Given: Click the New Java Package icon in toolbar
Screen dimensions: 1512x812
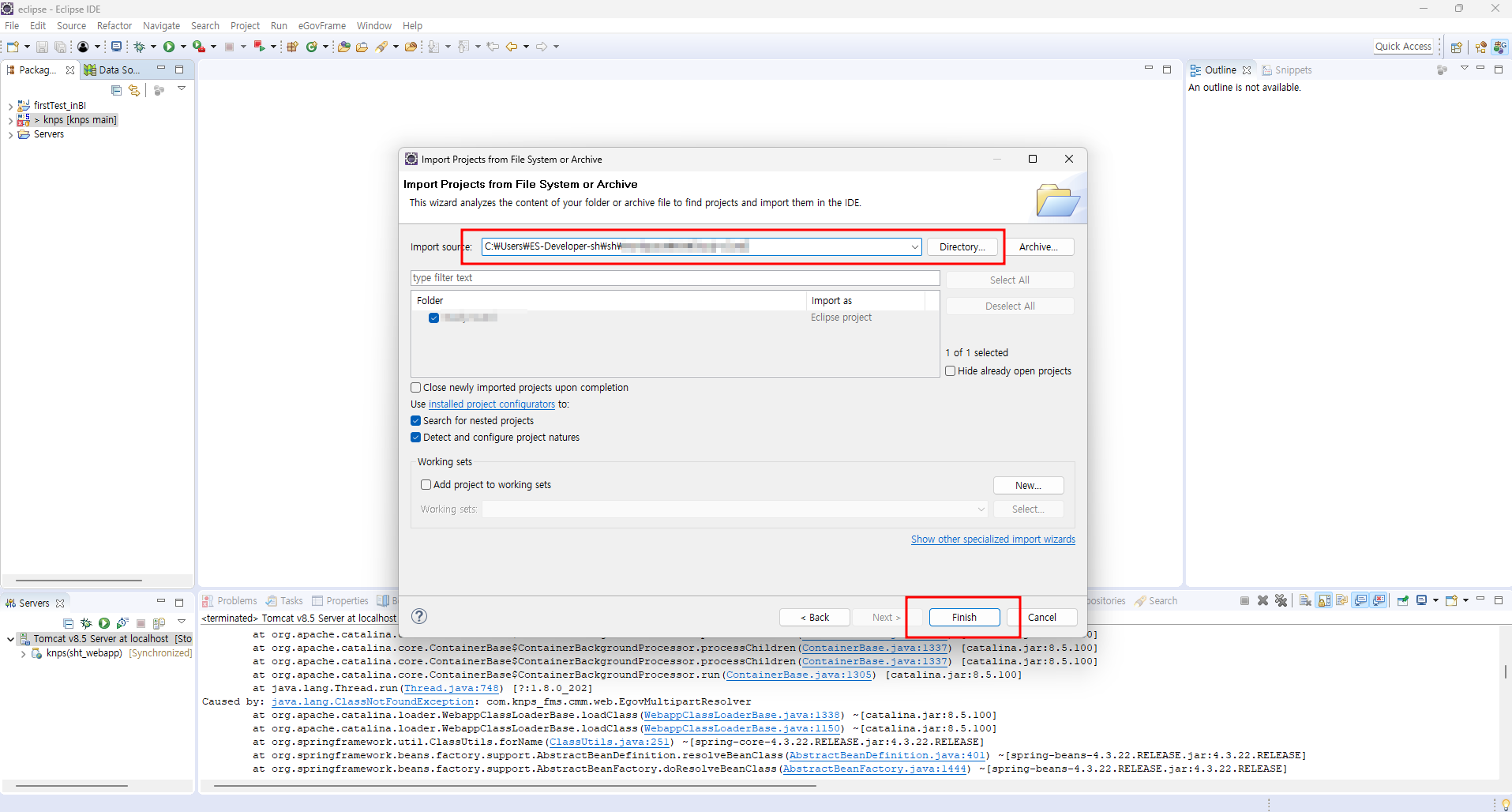Looking at the screenshot, I should point(292,47).
